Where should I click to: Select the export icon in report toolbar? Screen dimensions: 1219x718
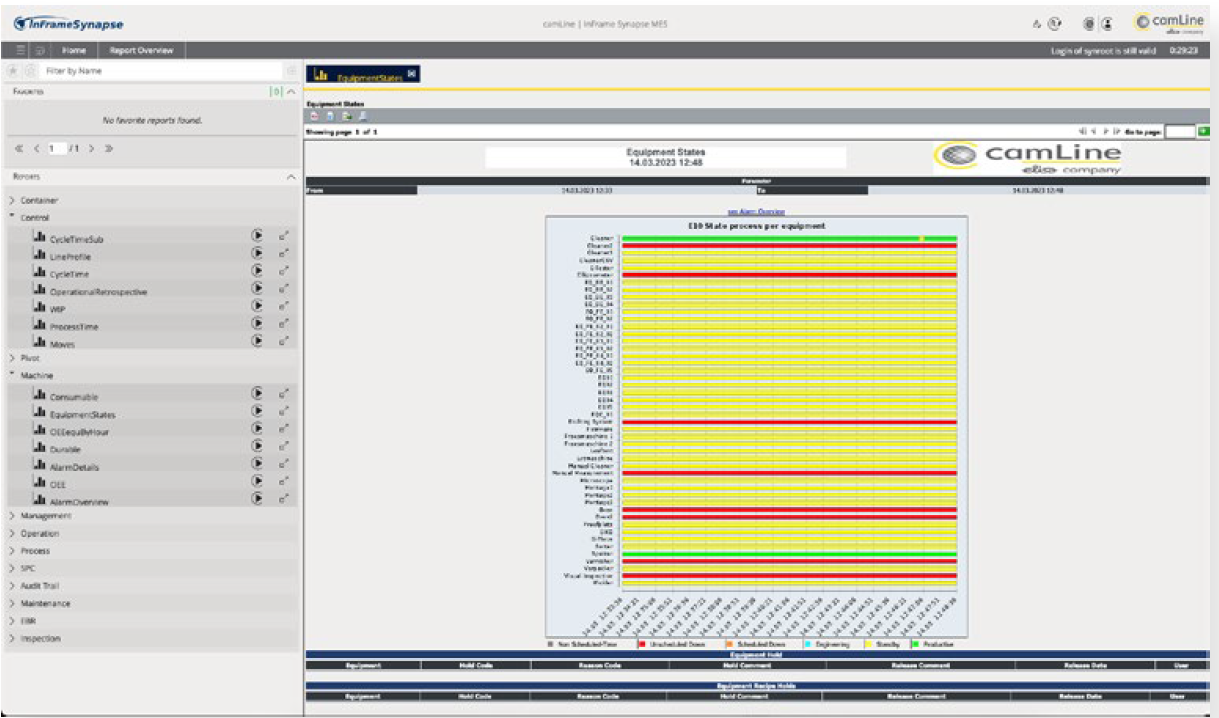(x=347, y=118)
